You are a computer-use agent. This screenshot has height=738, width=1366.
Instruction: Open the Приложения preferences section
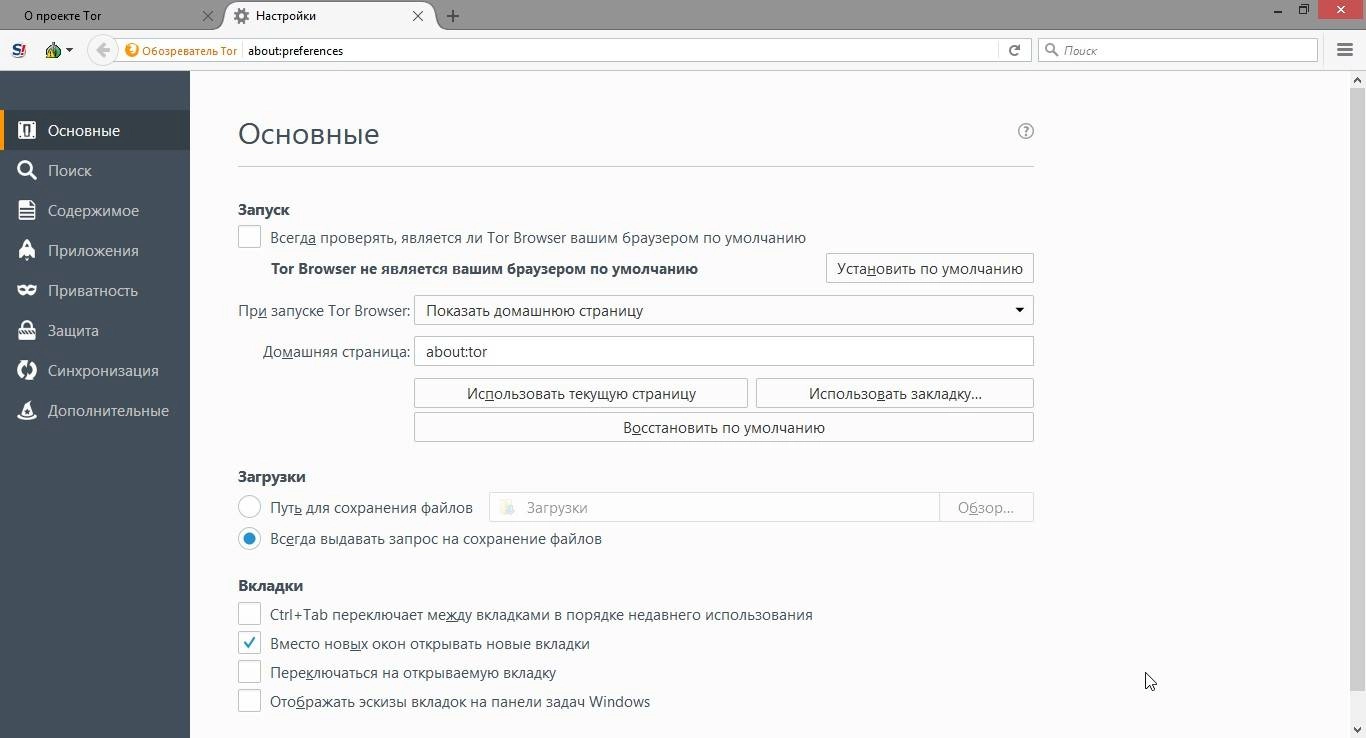point(95,250)
